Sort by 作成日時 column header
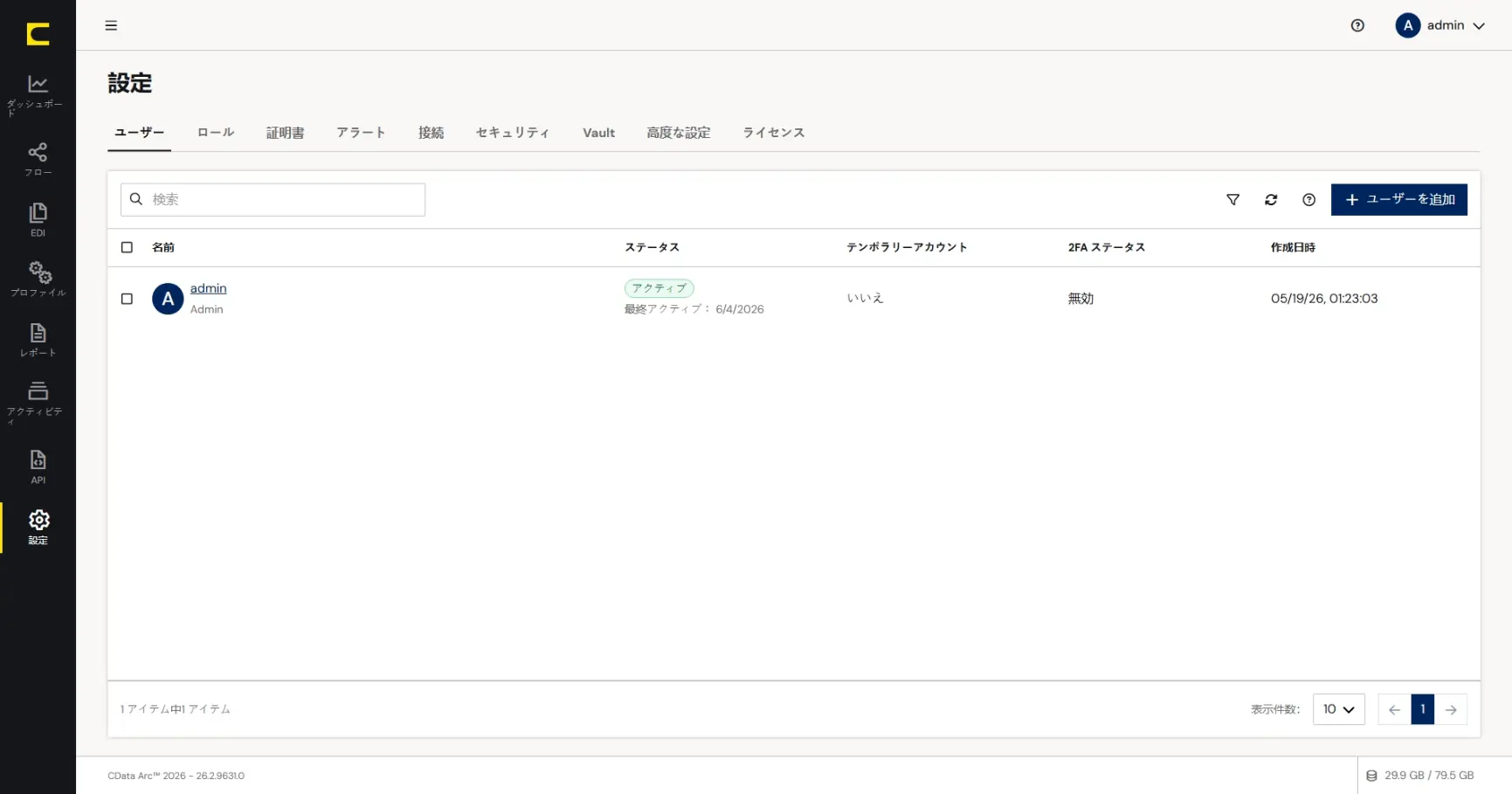This screenshot has width=1512, height=794. tap(1293, 247)
